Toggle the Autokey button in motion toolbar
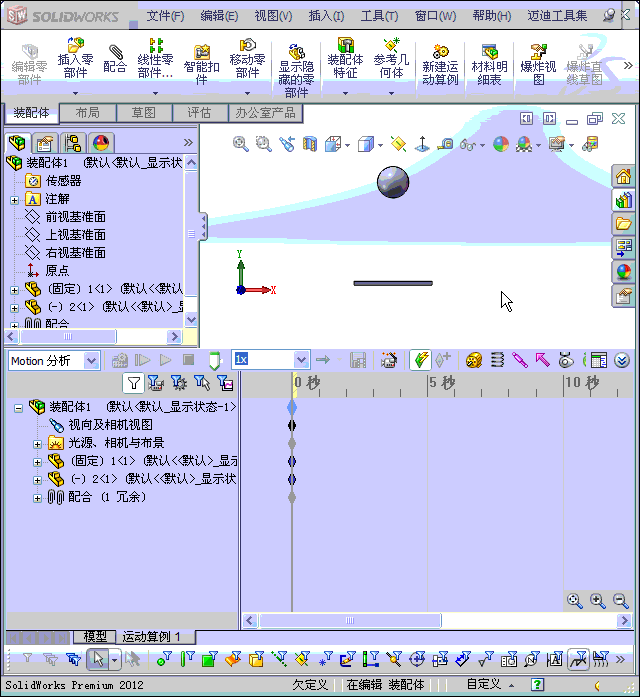Viewport: 640px width, 697px height. [420, 360]
